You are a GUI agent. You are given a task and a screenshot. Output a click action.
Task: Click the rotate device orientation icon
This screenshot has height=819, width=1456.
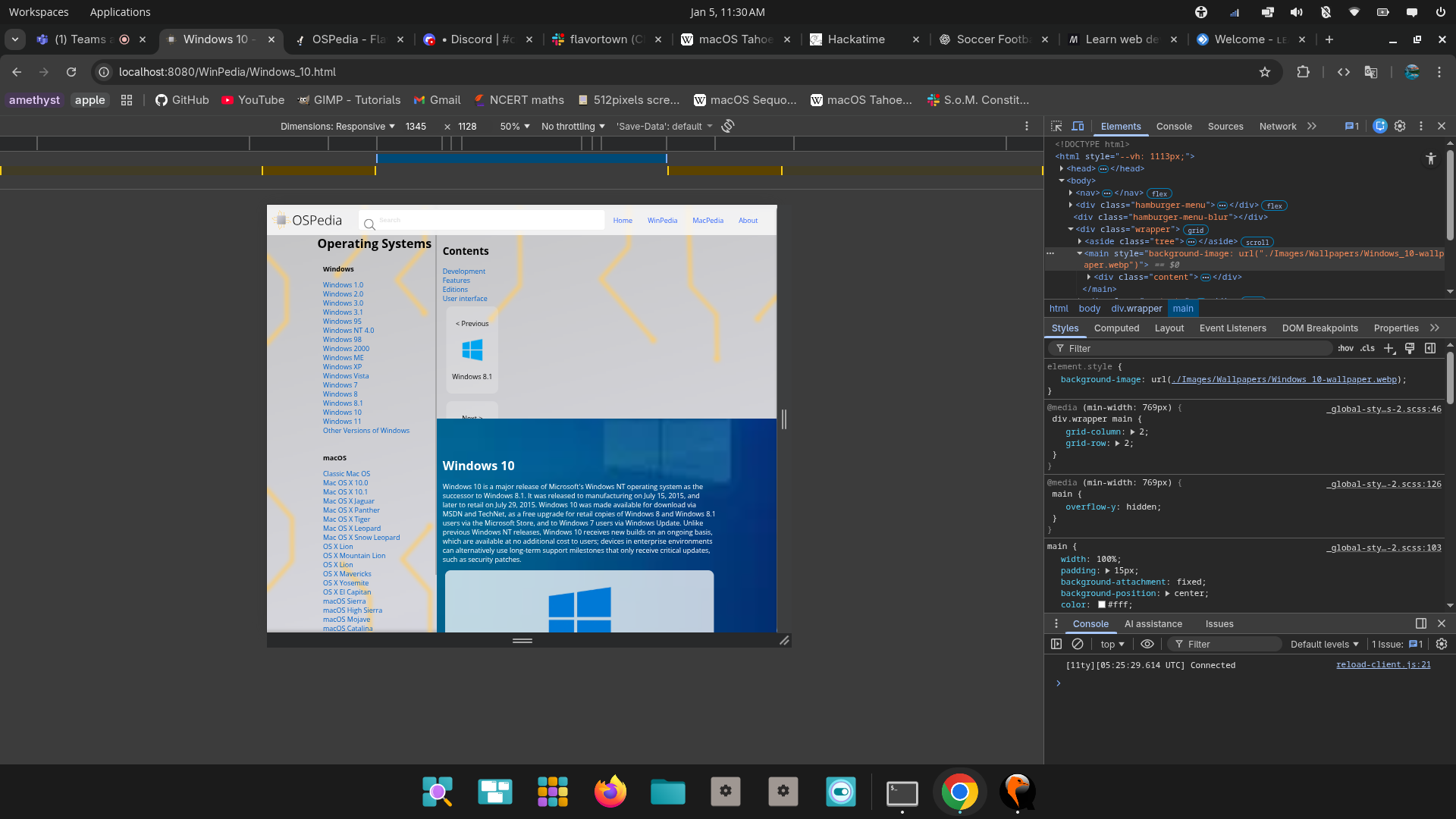[728, 126]
